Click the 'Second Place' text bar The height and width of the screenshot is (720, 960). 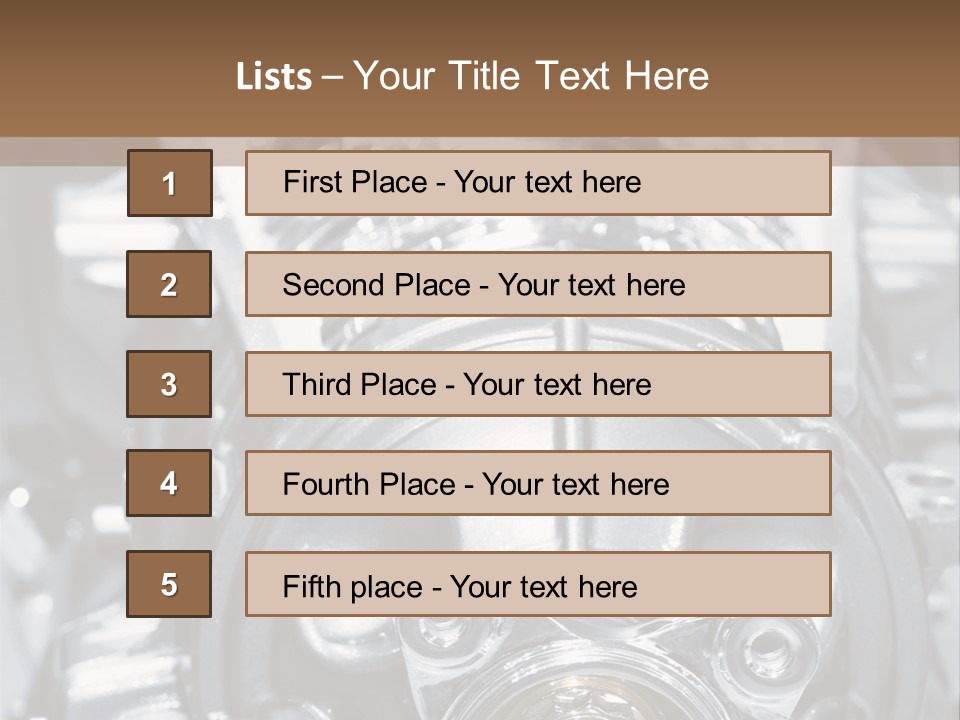coord(538,284)
